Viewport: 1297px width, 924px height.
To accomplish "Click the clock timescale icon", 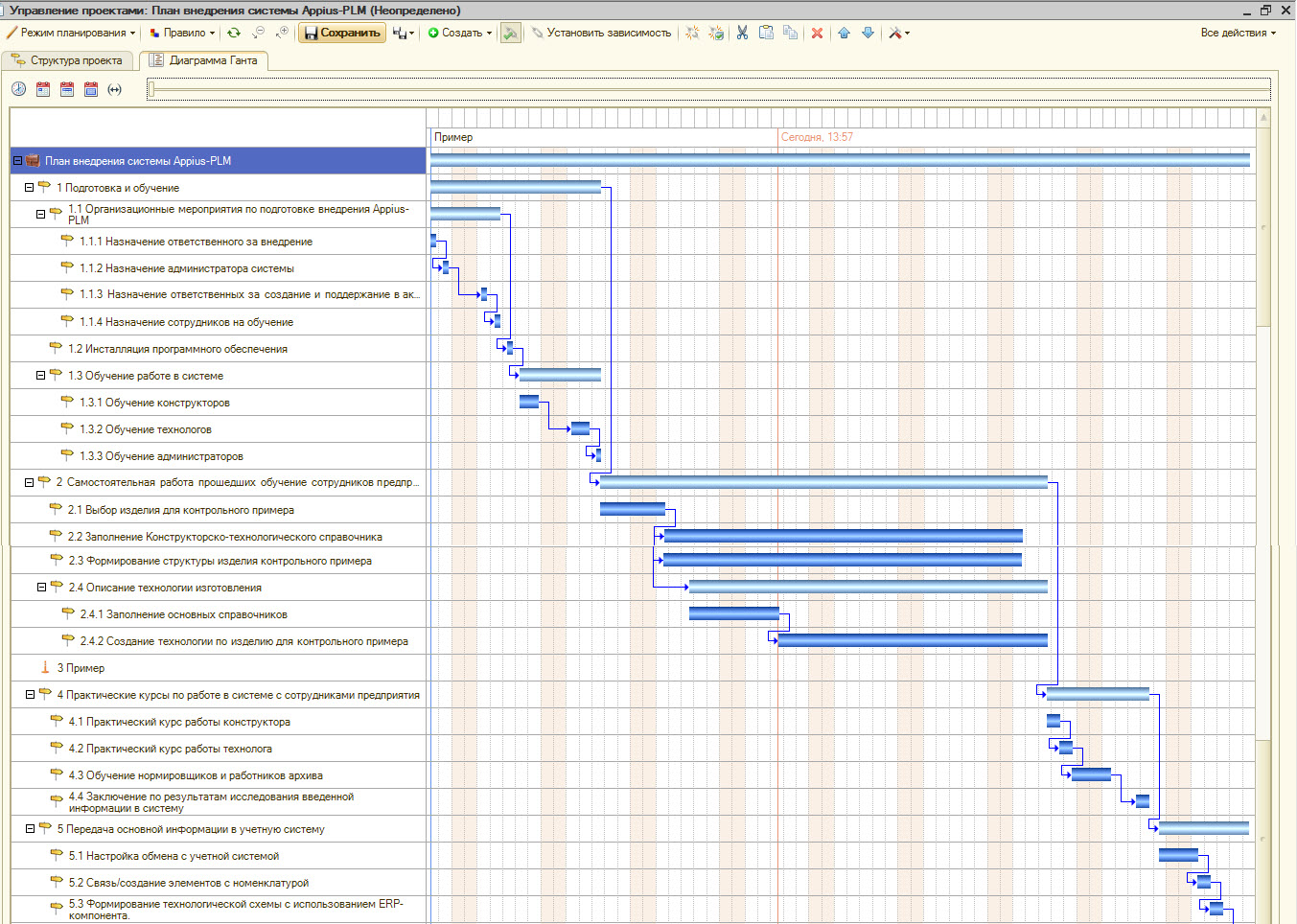I will click(x=19, y=89).
